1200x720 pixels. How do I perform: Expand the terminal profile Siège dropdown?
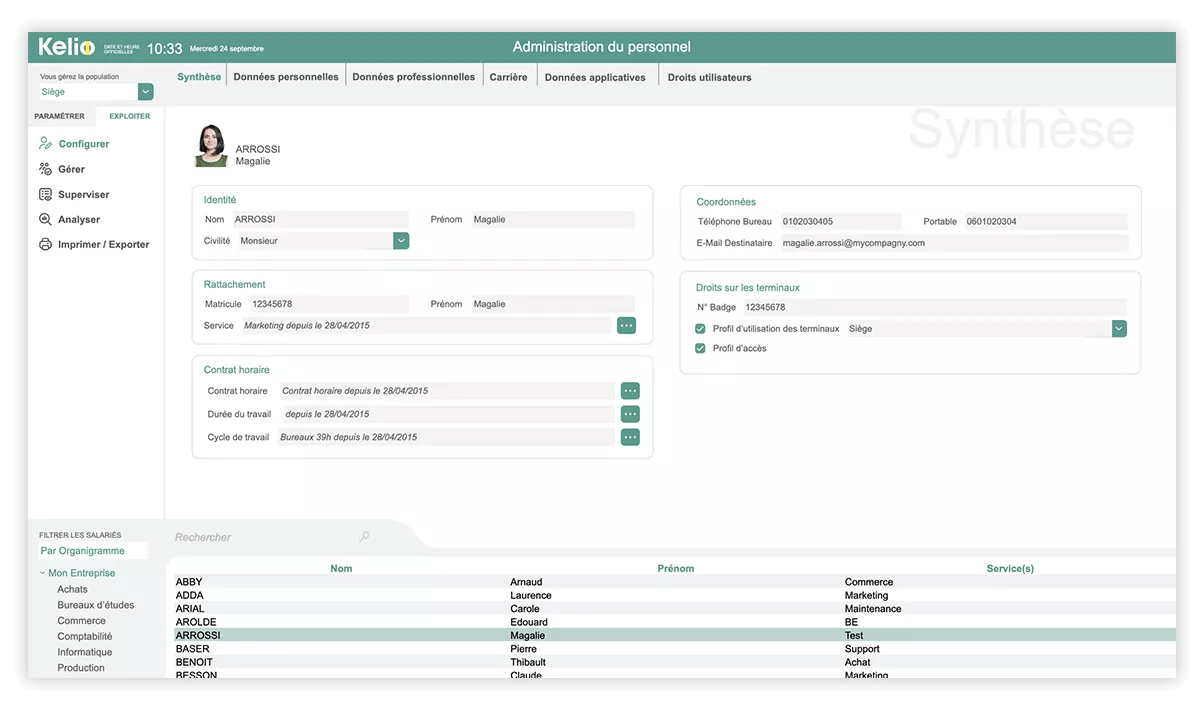pos(1119,328)
